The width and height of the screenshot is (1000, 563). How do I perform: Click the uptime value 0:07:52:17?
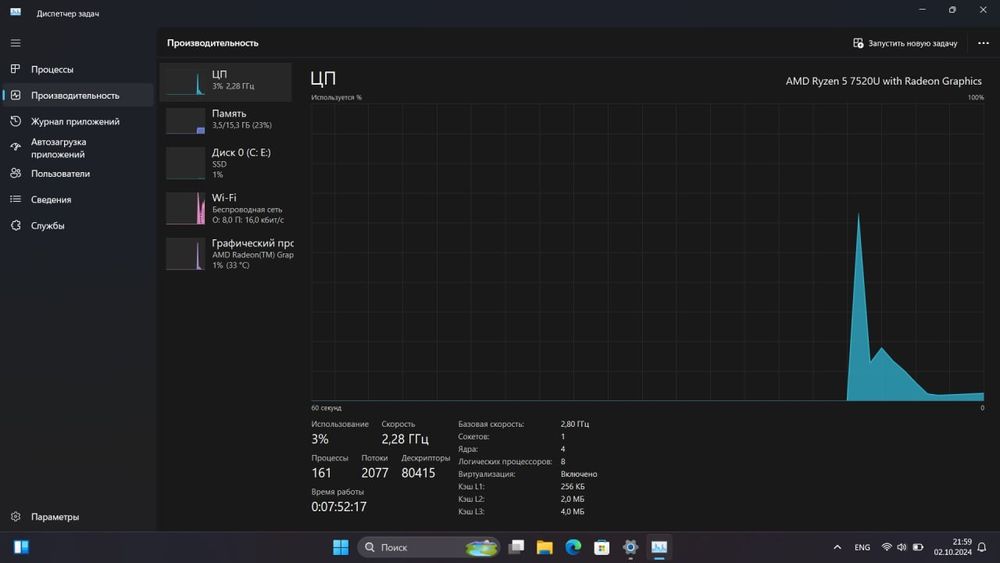click(x=339, y=506)
